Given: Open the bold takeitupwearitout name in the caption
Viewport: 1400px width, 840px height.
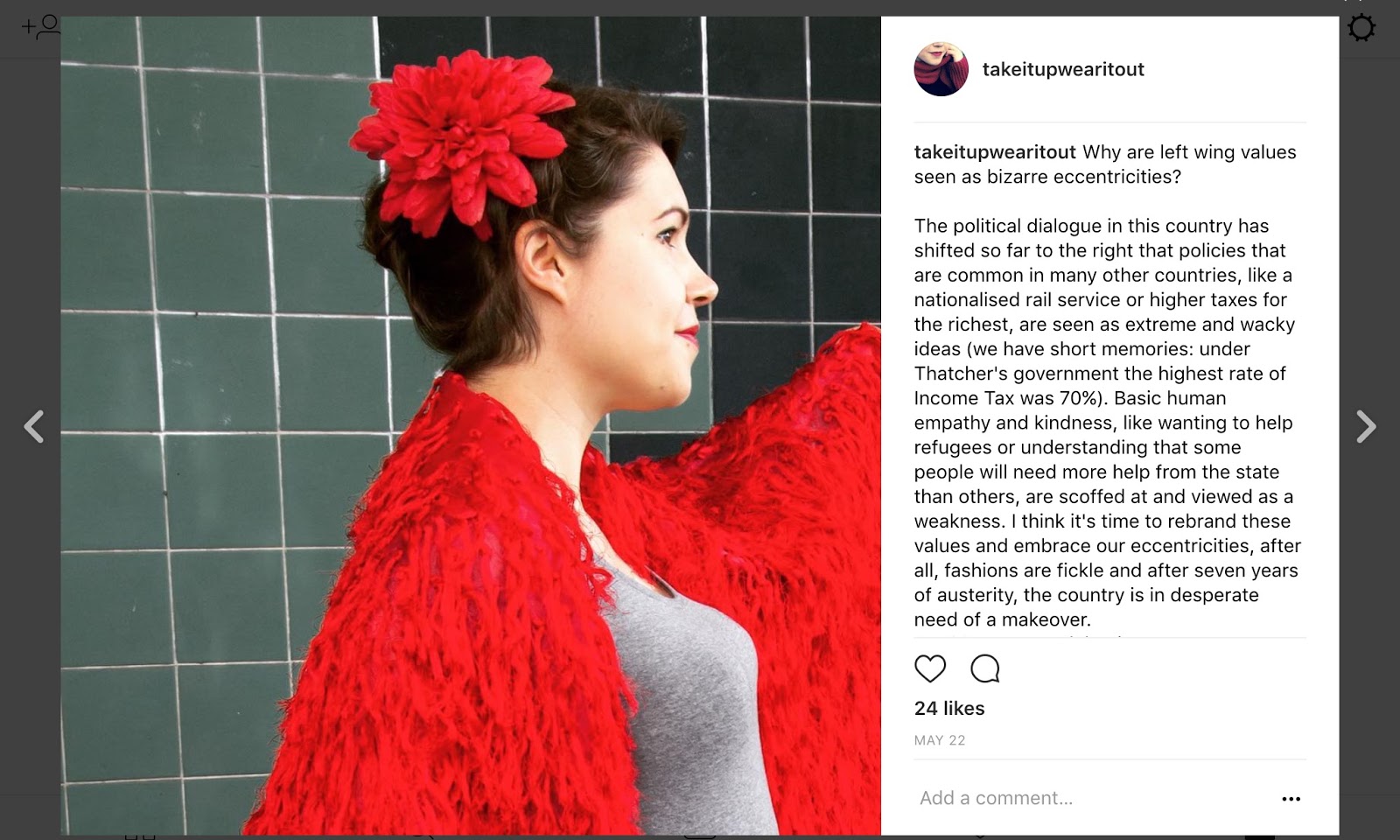Looking at the screenshot, I should [995, 152].
